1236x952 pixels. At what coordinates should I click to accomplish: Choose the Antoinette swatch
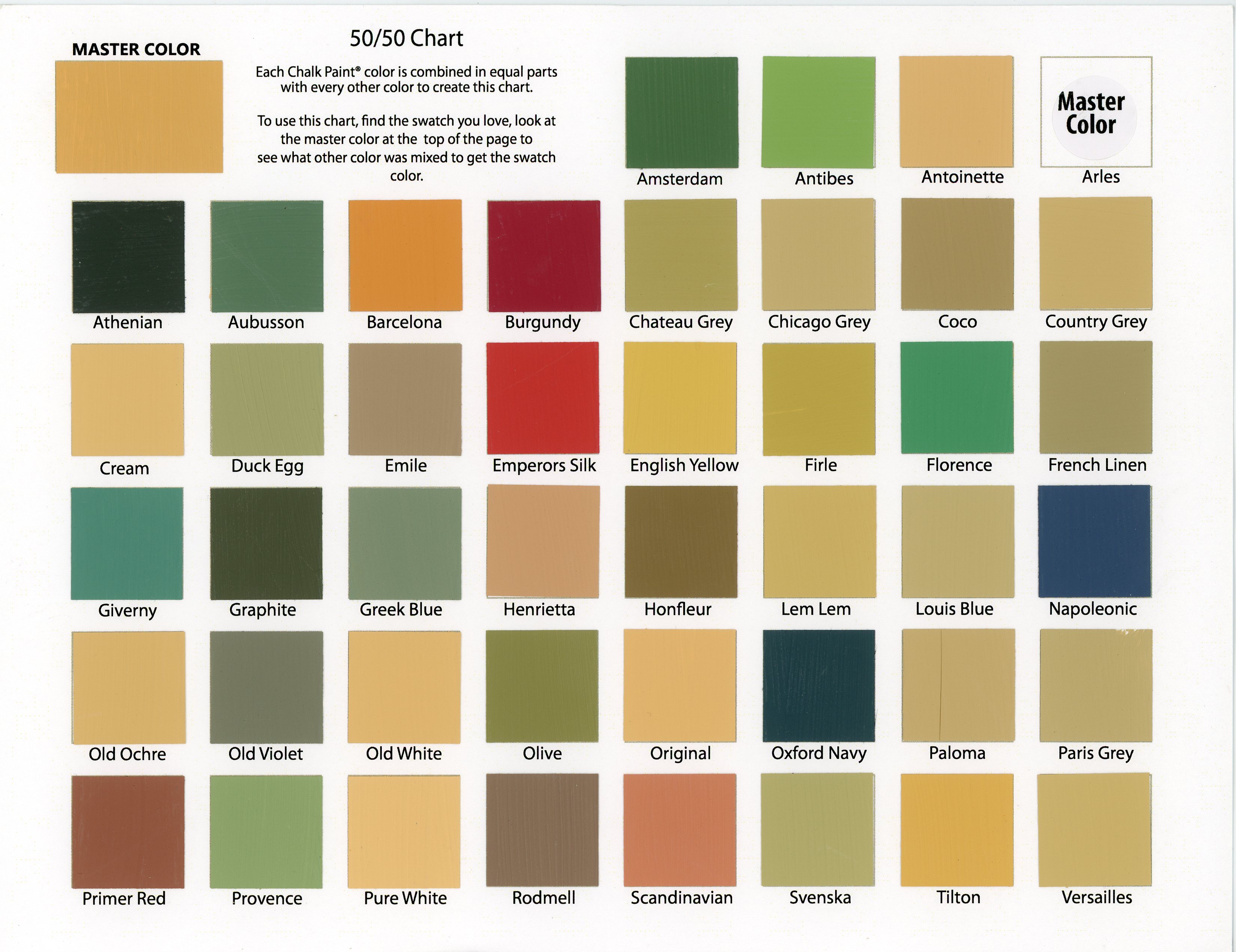tap(956, 112)
